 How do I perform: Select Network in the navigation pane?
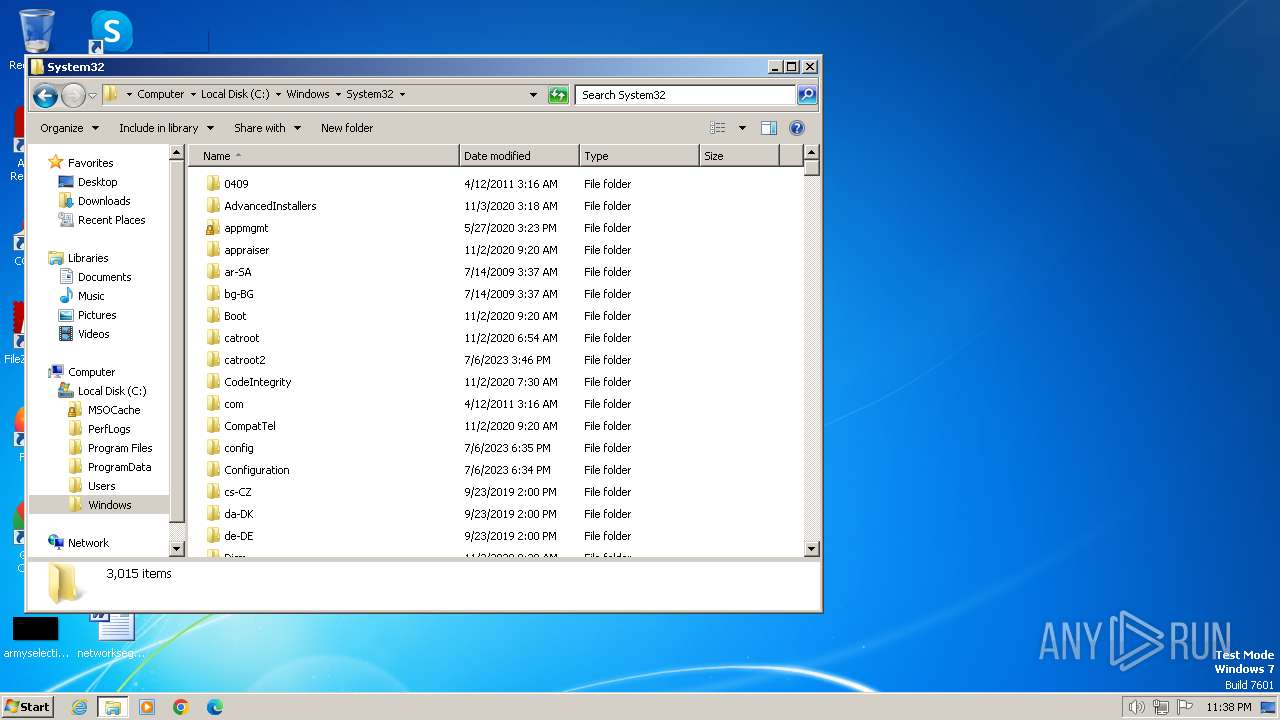click(88, 543)
